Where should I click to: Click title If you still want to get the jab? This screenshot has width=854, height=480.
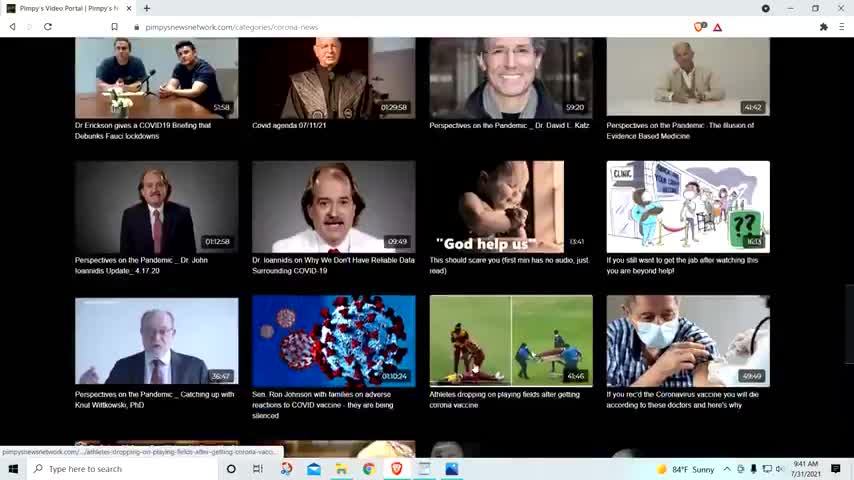click(x=682, y=265)
